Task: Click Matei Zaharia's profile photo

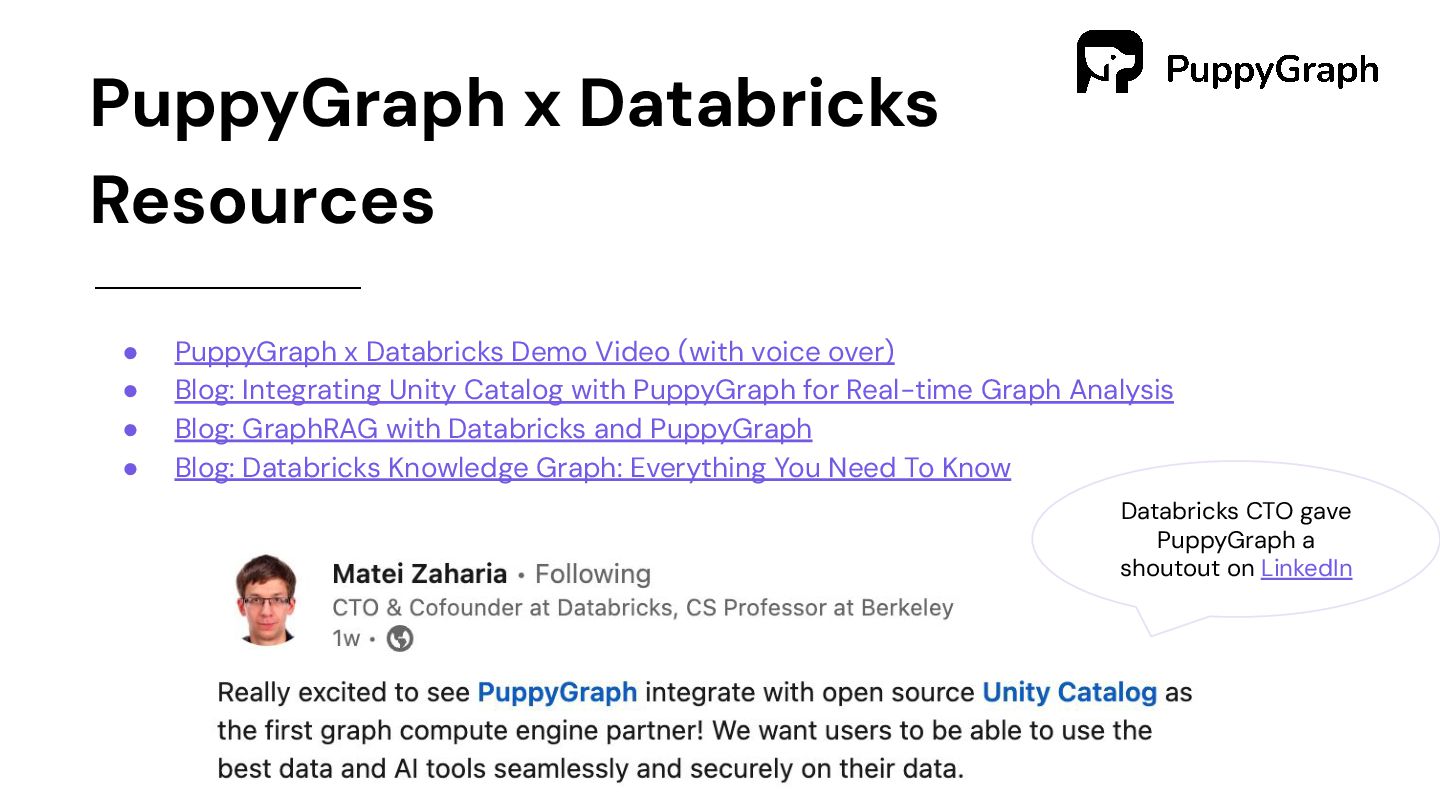Action: [x=265, y=598]
